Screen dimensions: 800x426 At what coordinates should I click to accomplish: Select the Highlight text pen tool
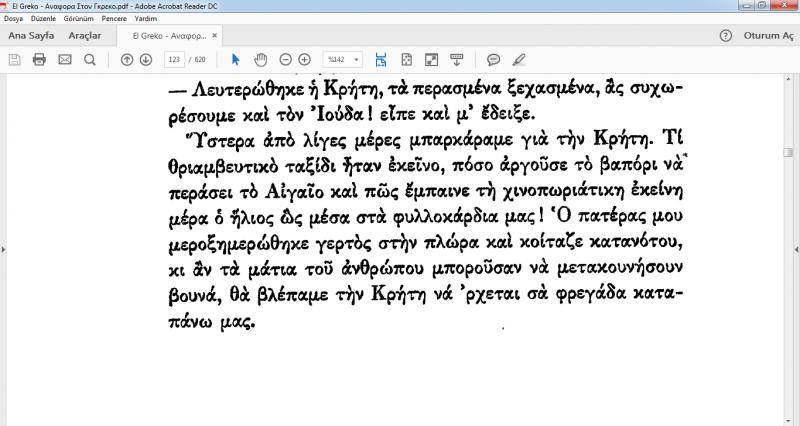click(x=519, y=60)
